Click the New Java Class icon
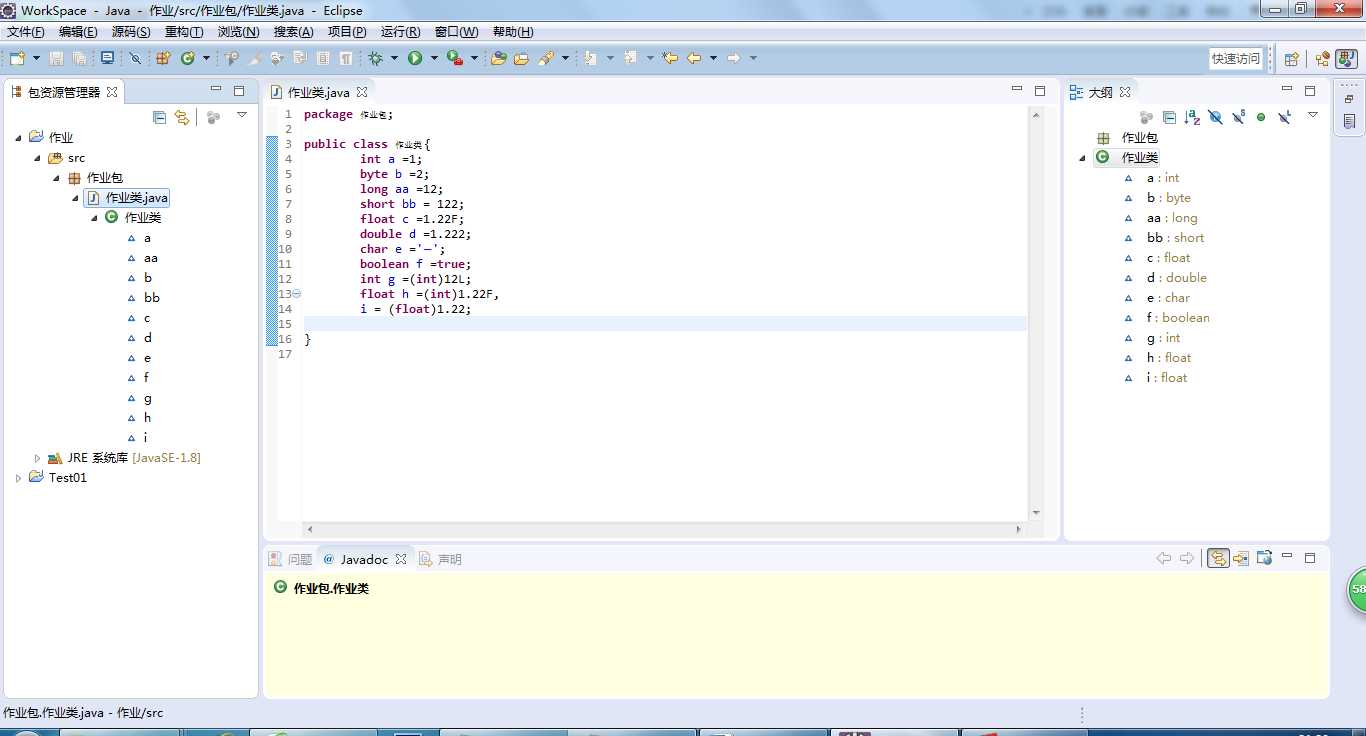 [x=188, y=58]
